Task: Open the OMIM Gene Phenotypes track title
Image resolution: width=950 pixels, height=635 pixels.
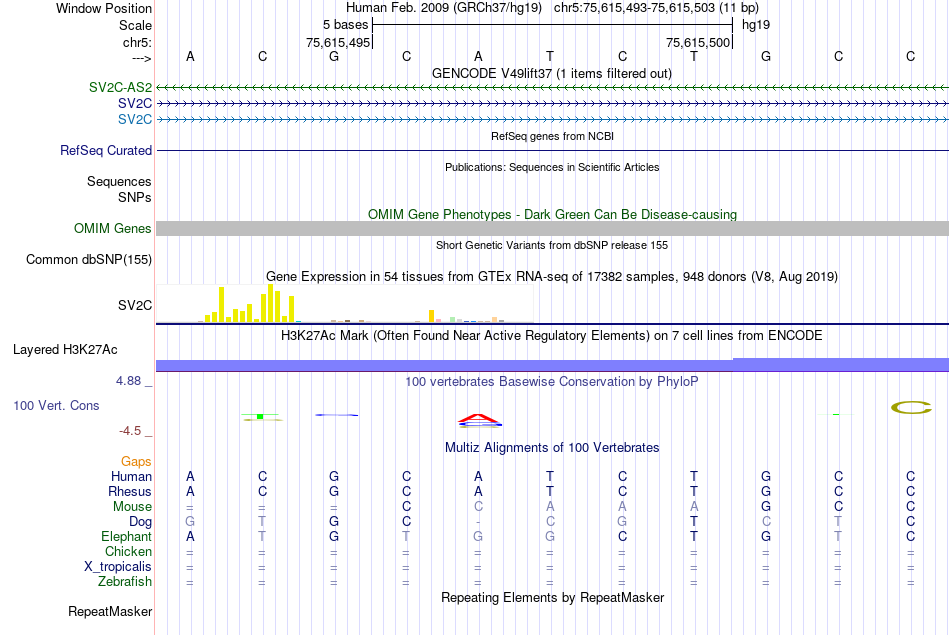Action: pos(552,214)
